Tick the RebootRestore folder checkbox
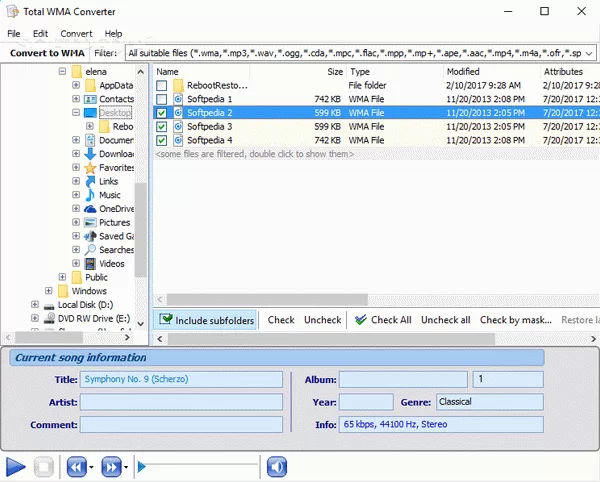600x482 pixels. 162,86
